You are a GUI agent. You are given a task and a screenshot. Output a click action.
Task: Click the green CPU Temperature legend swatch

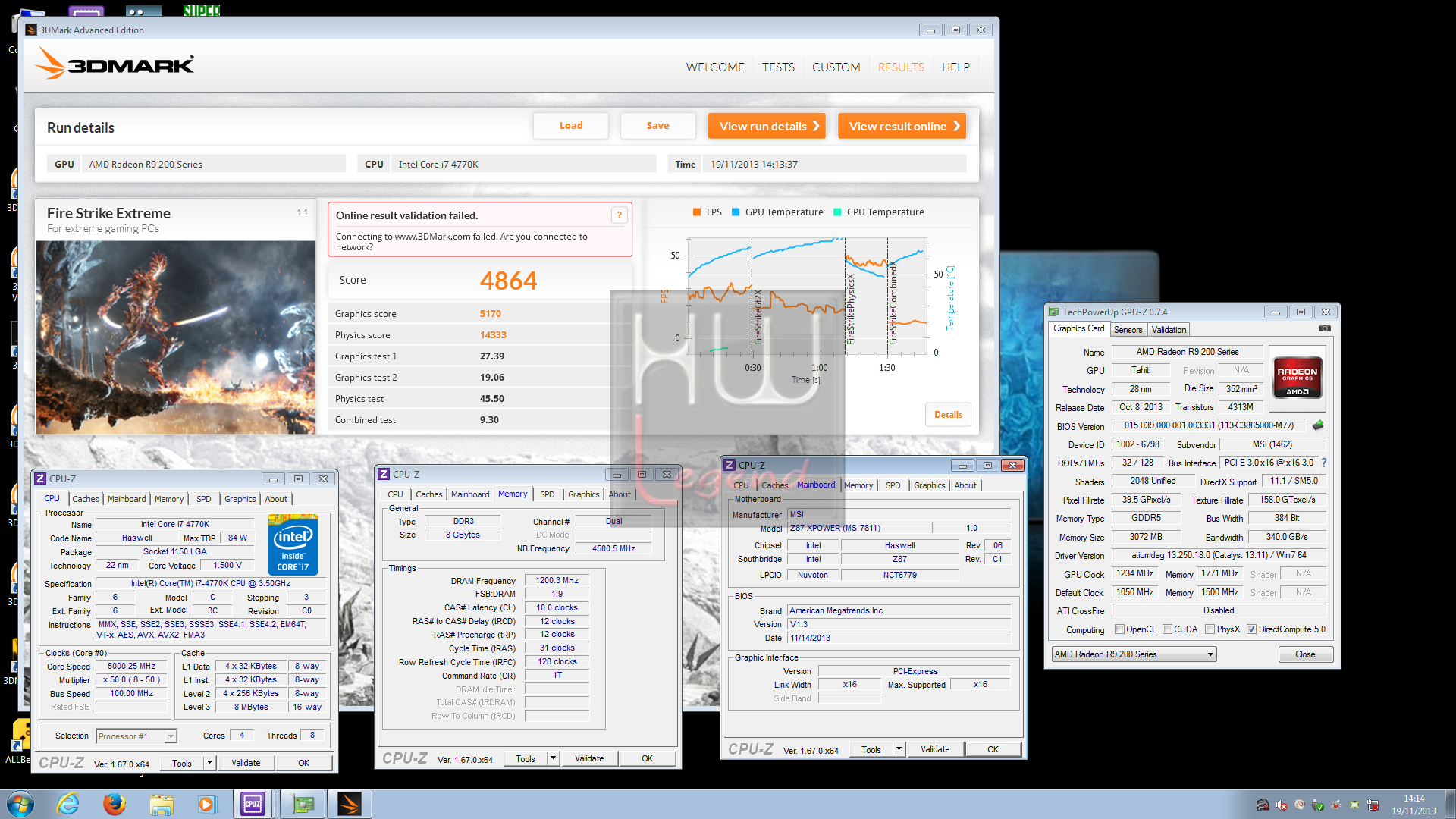[837, 212]
